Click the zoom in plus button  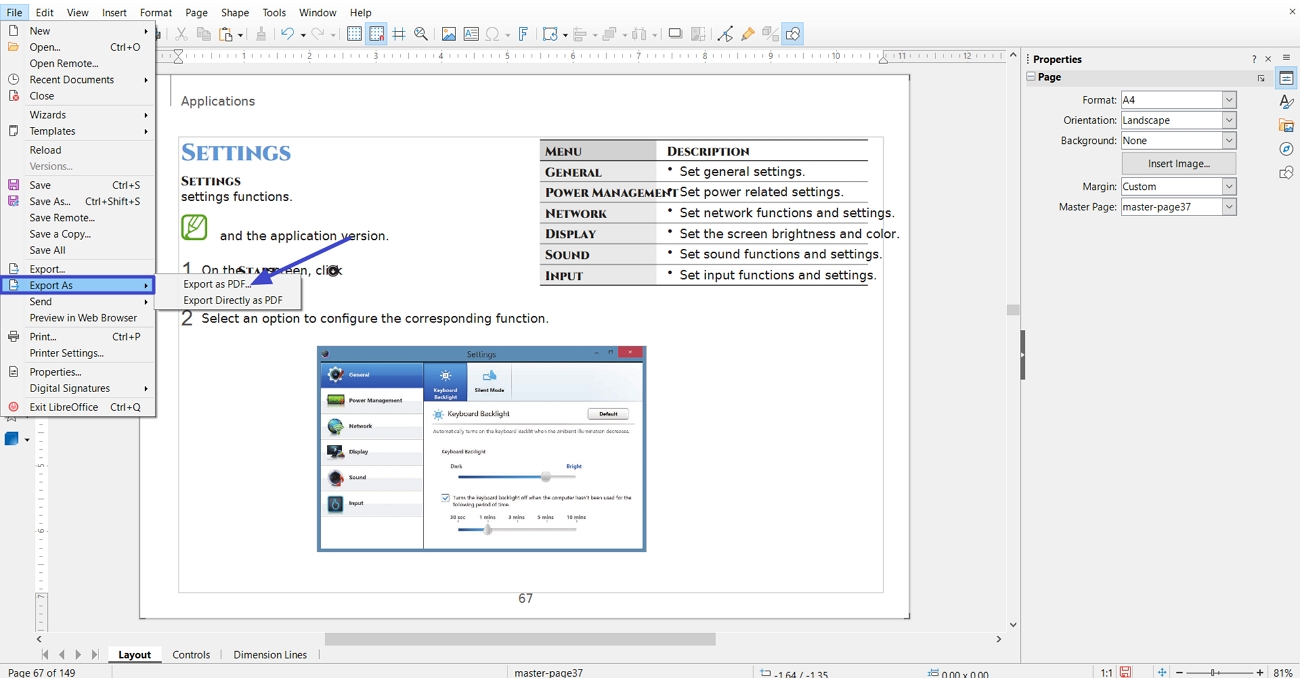coord(1260,672)
